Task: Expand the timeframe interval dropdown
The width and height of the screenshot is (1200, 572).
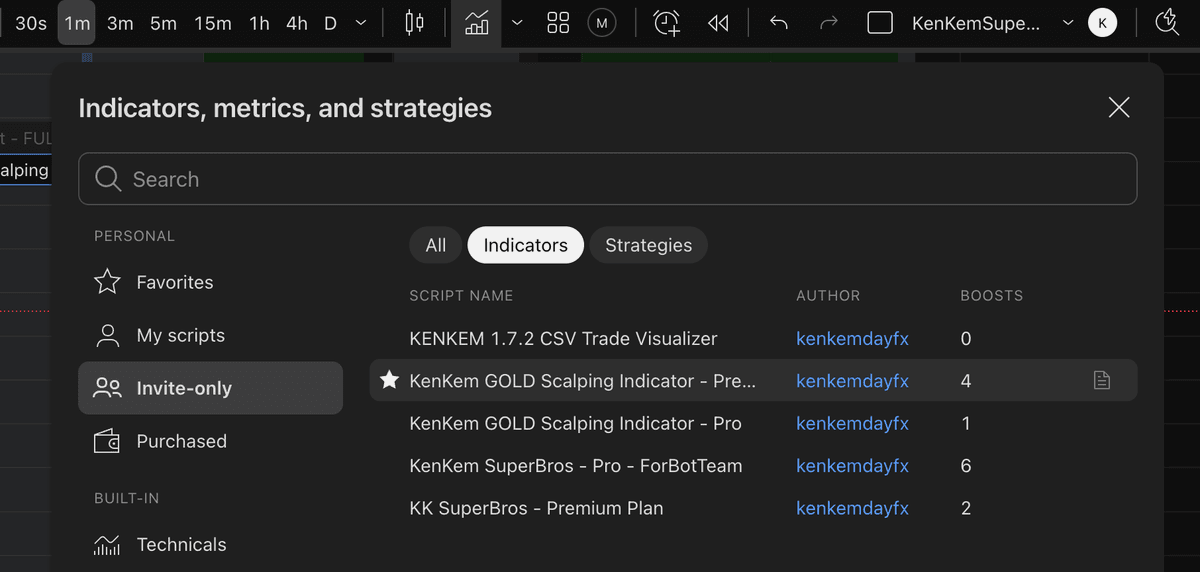Action: 361,23
